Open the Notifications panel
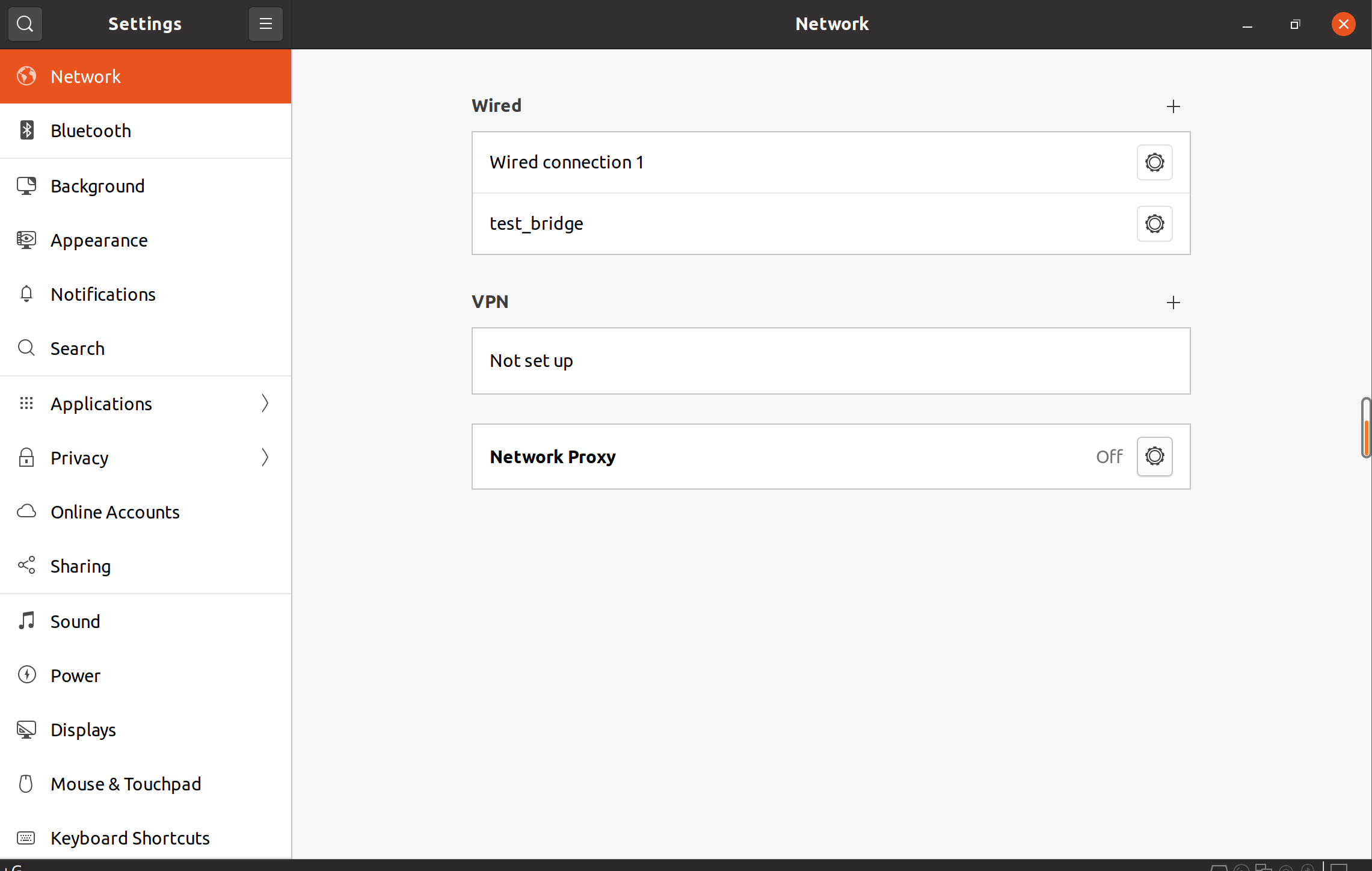The image size is (1372, 871). (x=103, y=294)
